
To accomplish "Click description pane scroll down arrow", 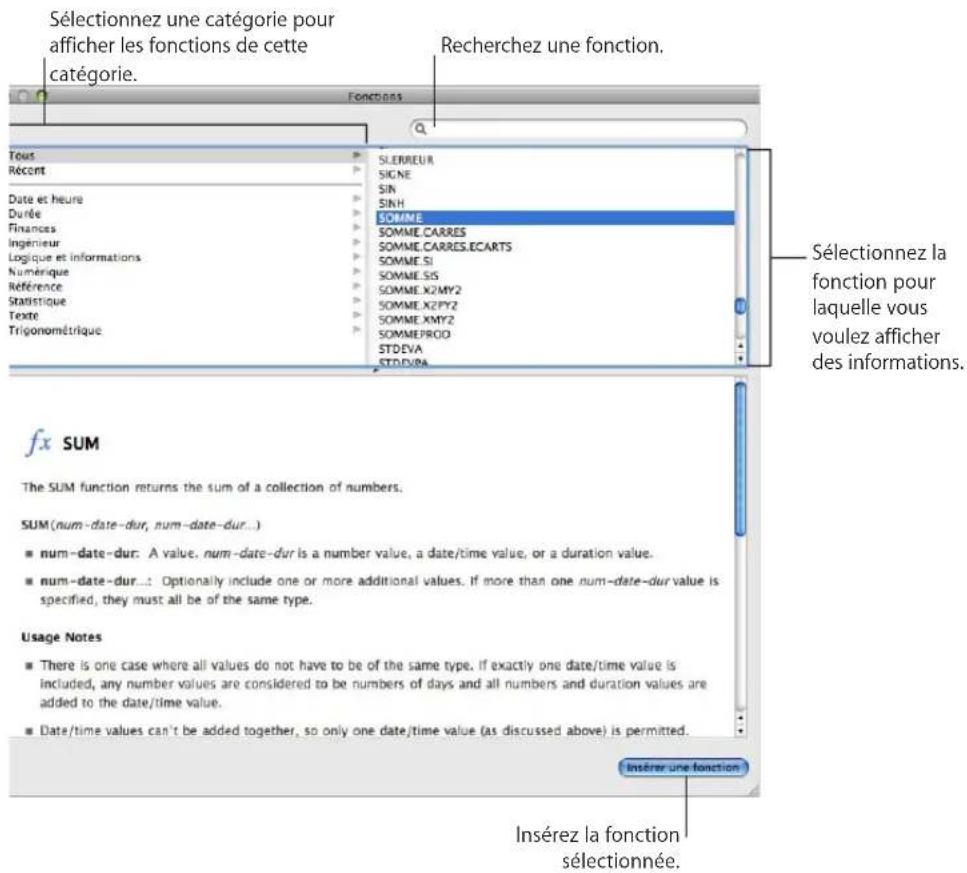I will click(x=741, y=731).
